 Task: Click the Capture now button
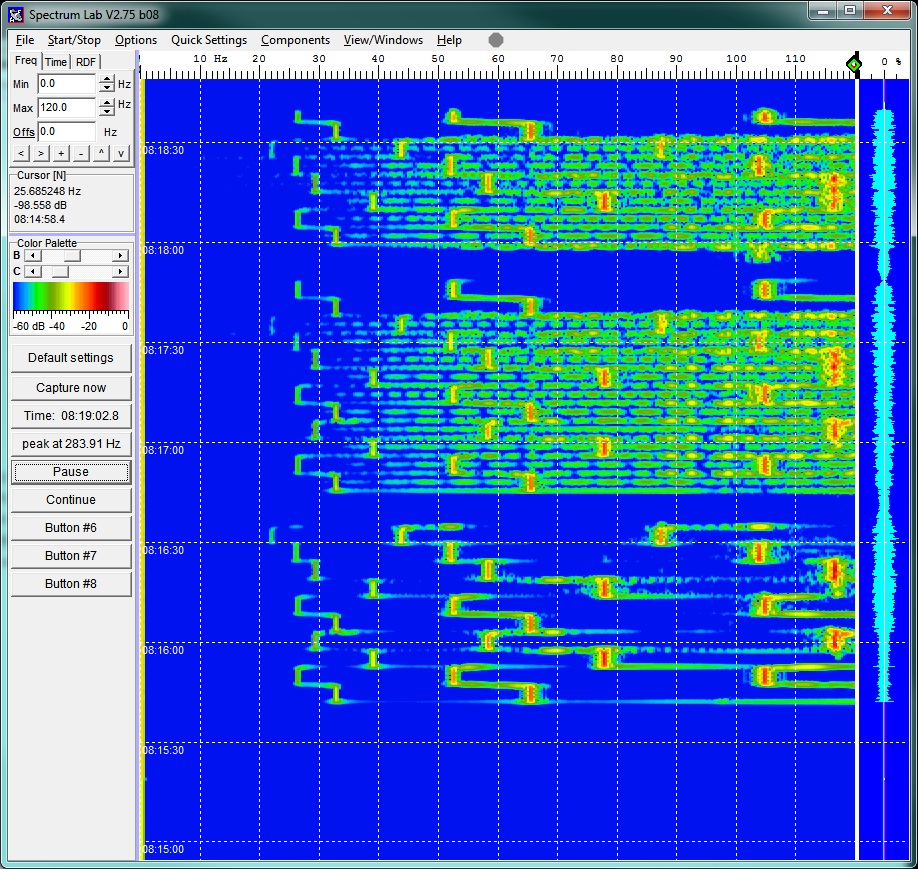click(71, 388)
